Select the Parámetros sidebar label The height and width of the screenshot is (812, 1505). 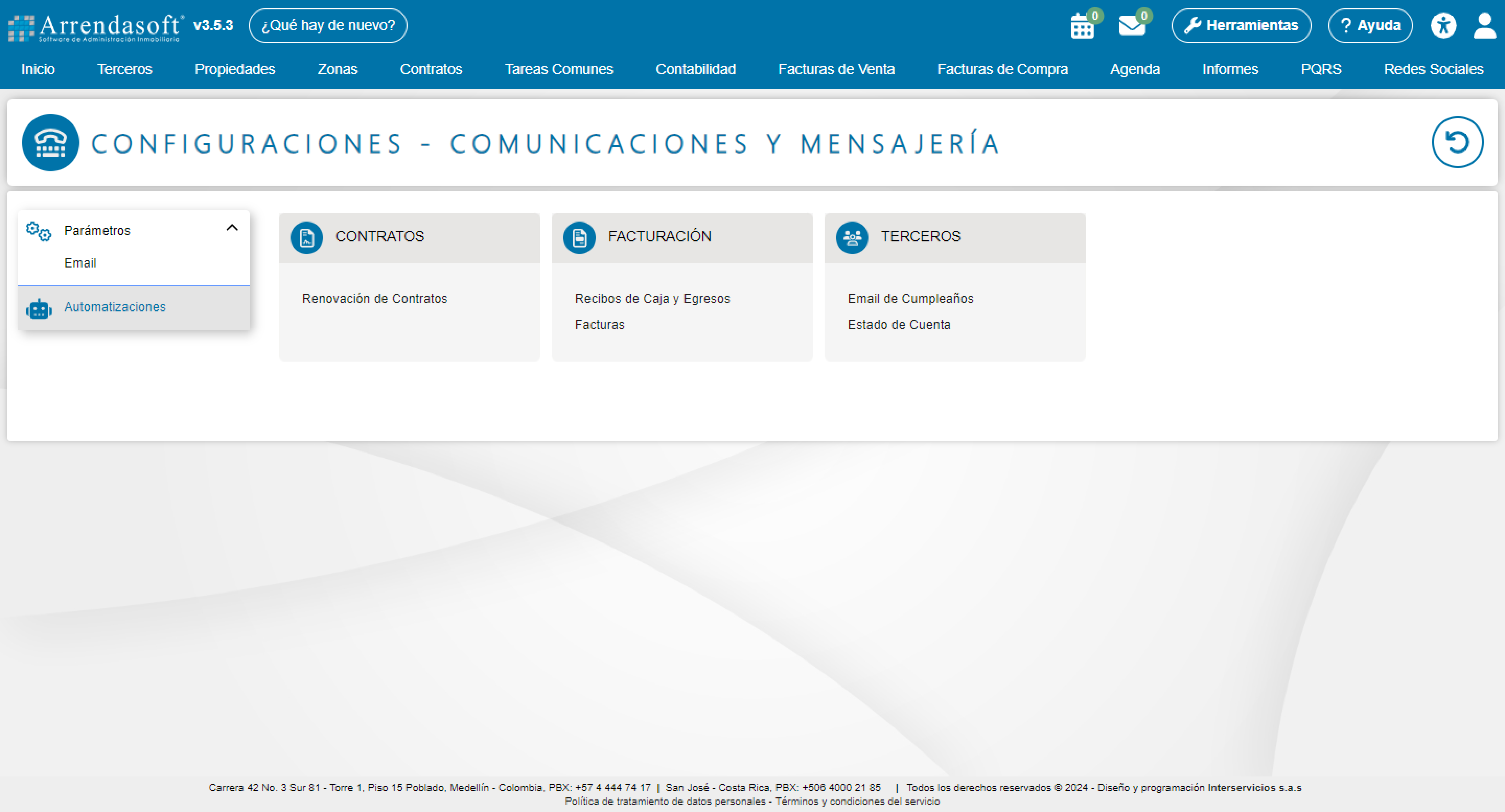97,231
